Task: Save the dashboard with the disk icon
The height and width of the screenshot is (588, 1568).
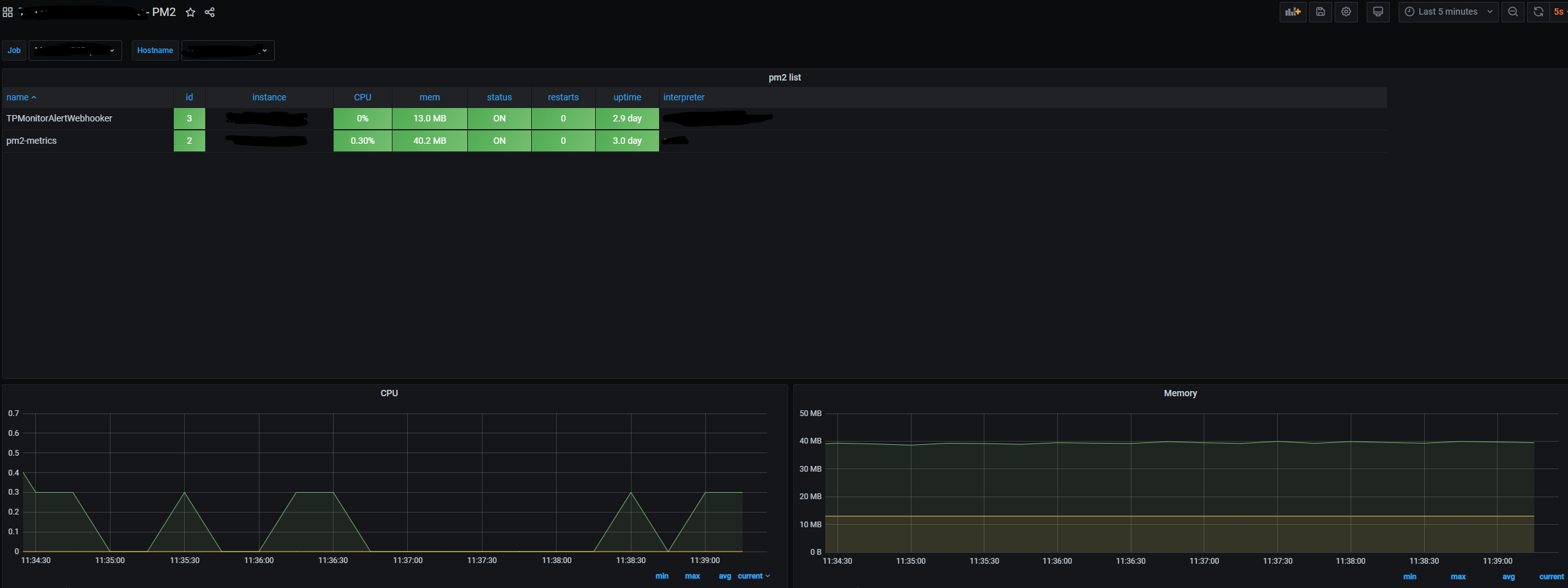Action: 1321,12
